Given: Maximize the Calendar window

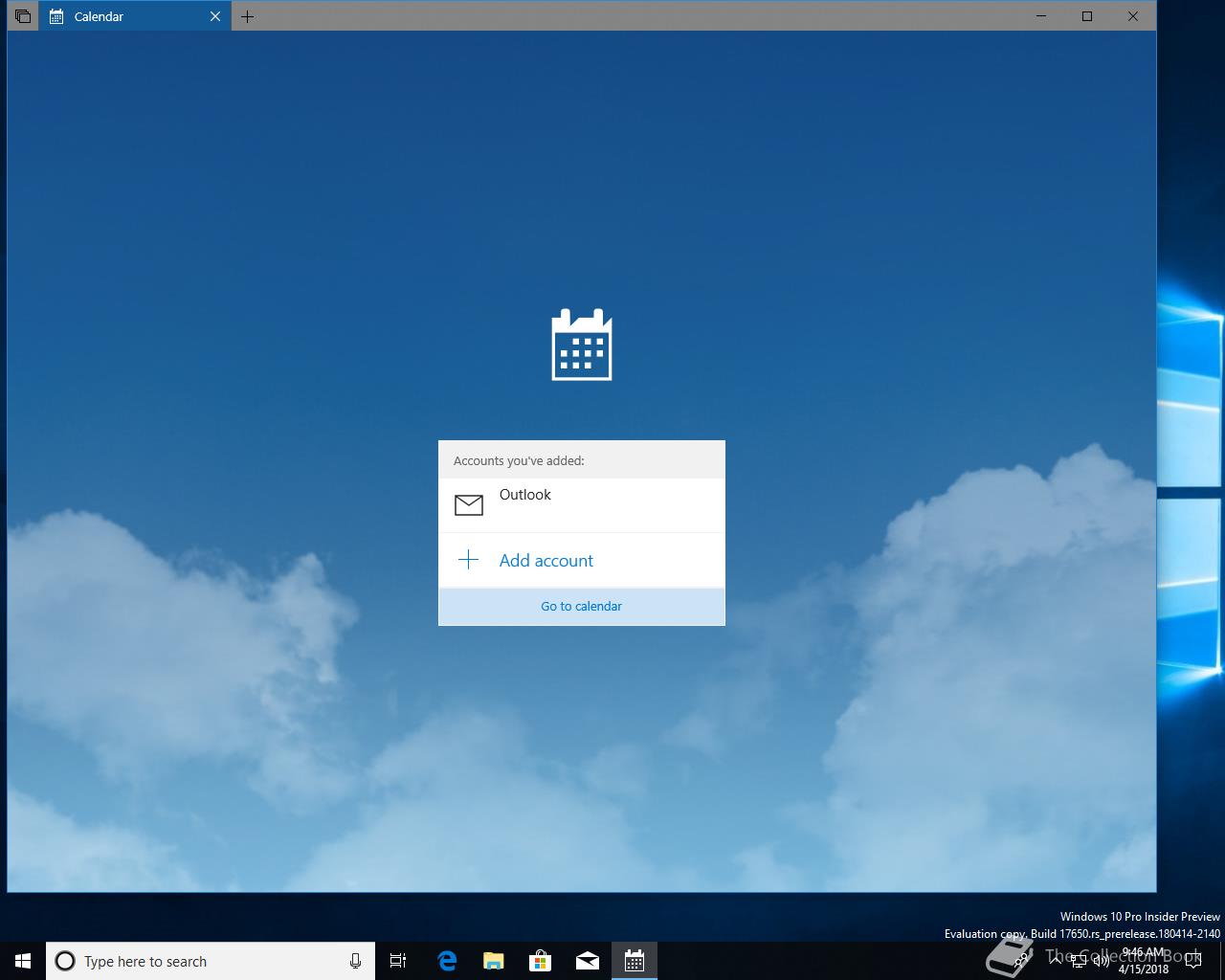Looking at the screenshot, I should click(x=1087, y=16).
